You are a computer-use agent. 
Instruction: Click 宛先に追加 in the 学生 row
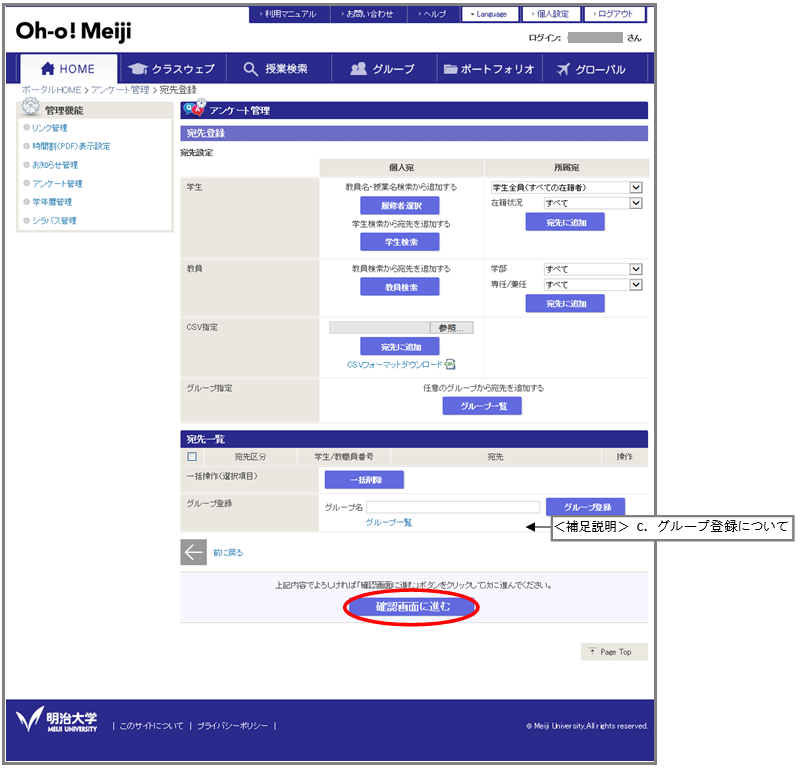(565, 222)
